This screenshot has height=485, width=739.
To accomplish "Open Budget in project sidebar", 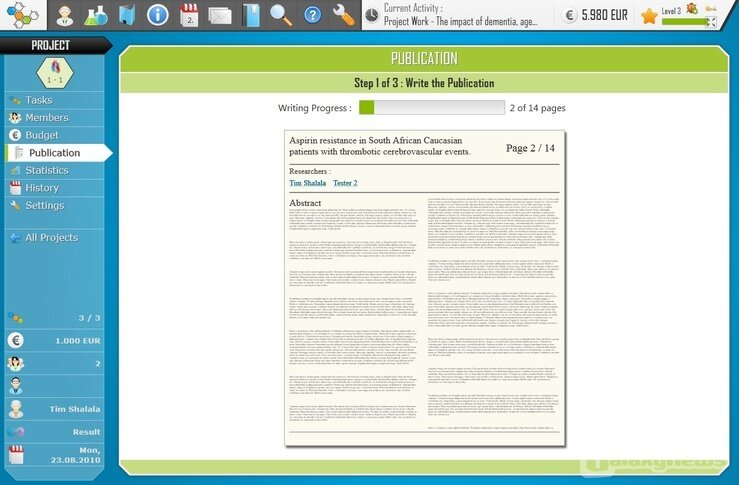I will [x=55, y=135].
